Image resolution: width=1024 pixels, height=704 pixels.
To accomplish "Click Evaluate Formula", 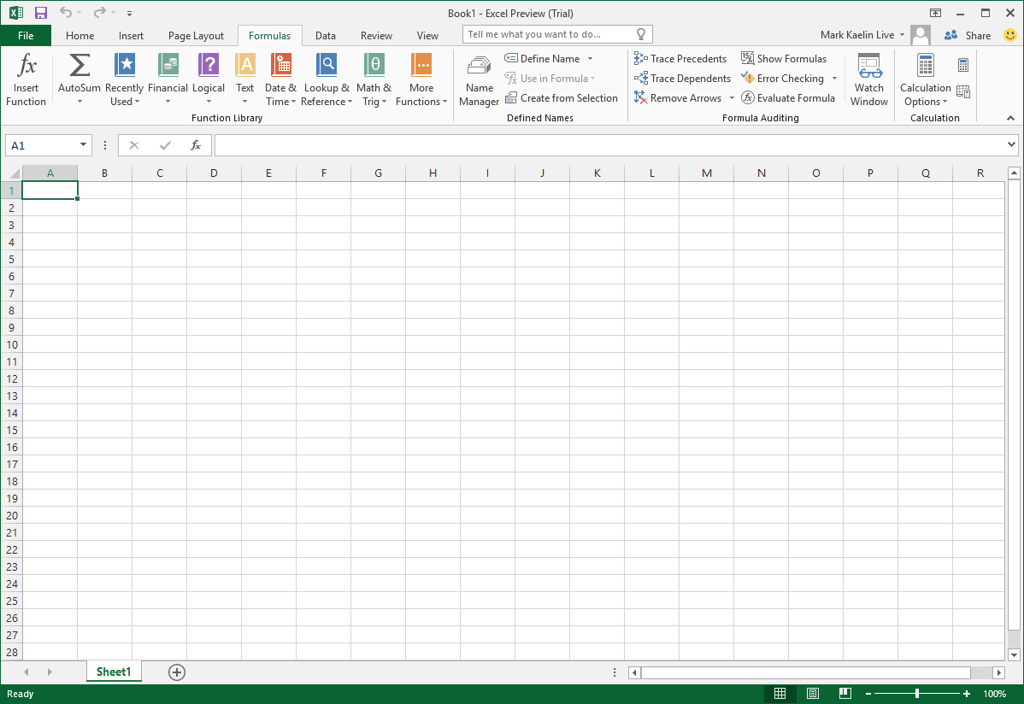I will click(788, 98).
